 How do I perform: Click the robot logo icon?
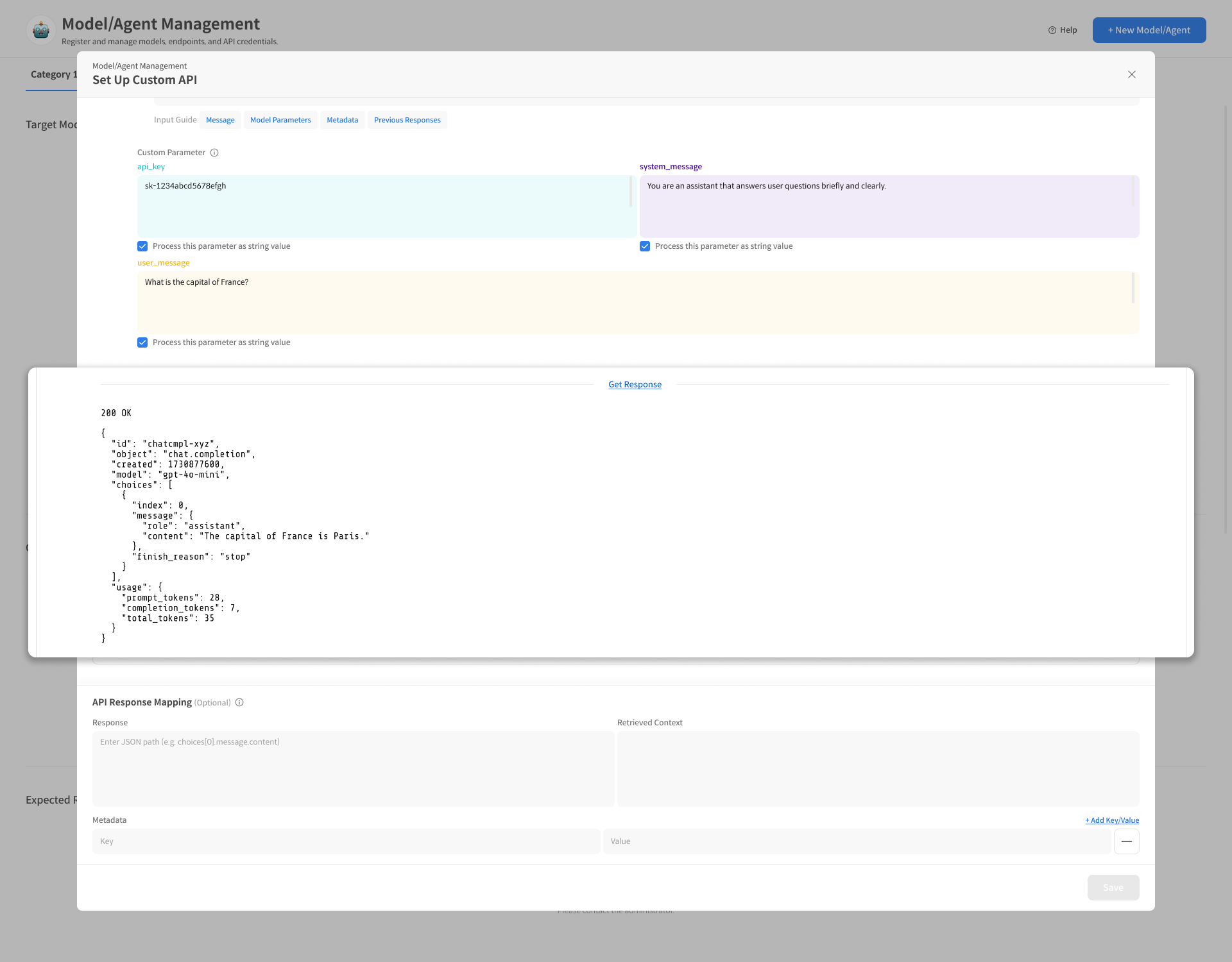click(x=41, y=30)
